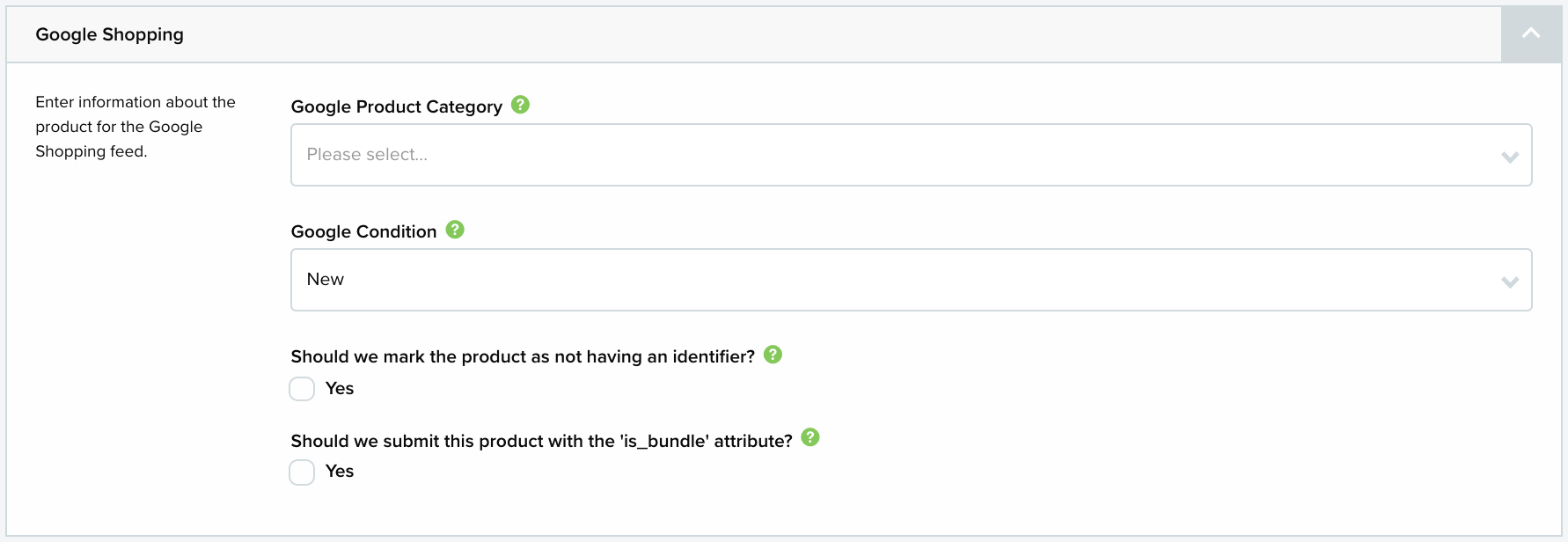
Task: Click the 'Should we mark the product' question text
Action: (523, 356)
